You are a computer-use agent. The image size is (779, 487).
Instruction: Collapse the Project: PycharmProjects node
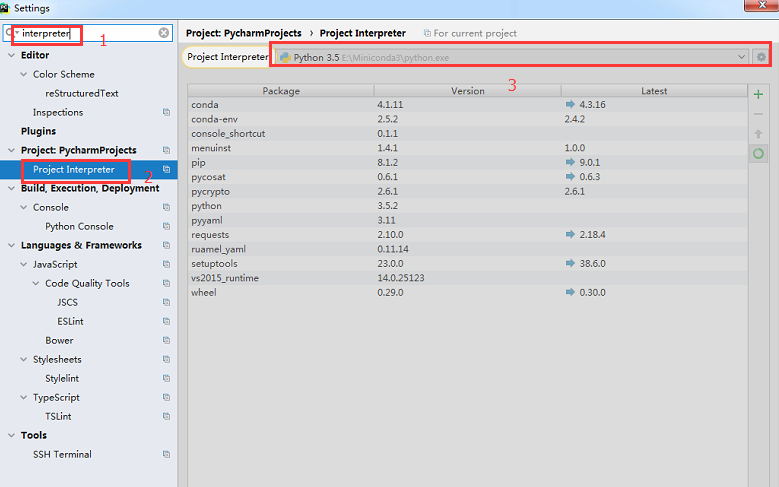[x=11, y=150]
